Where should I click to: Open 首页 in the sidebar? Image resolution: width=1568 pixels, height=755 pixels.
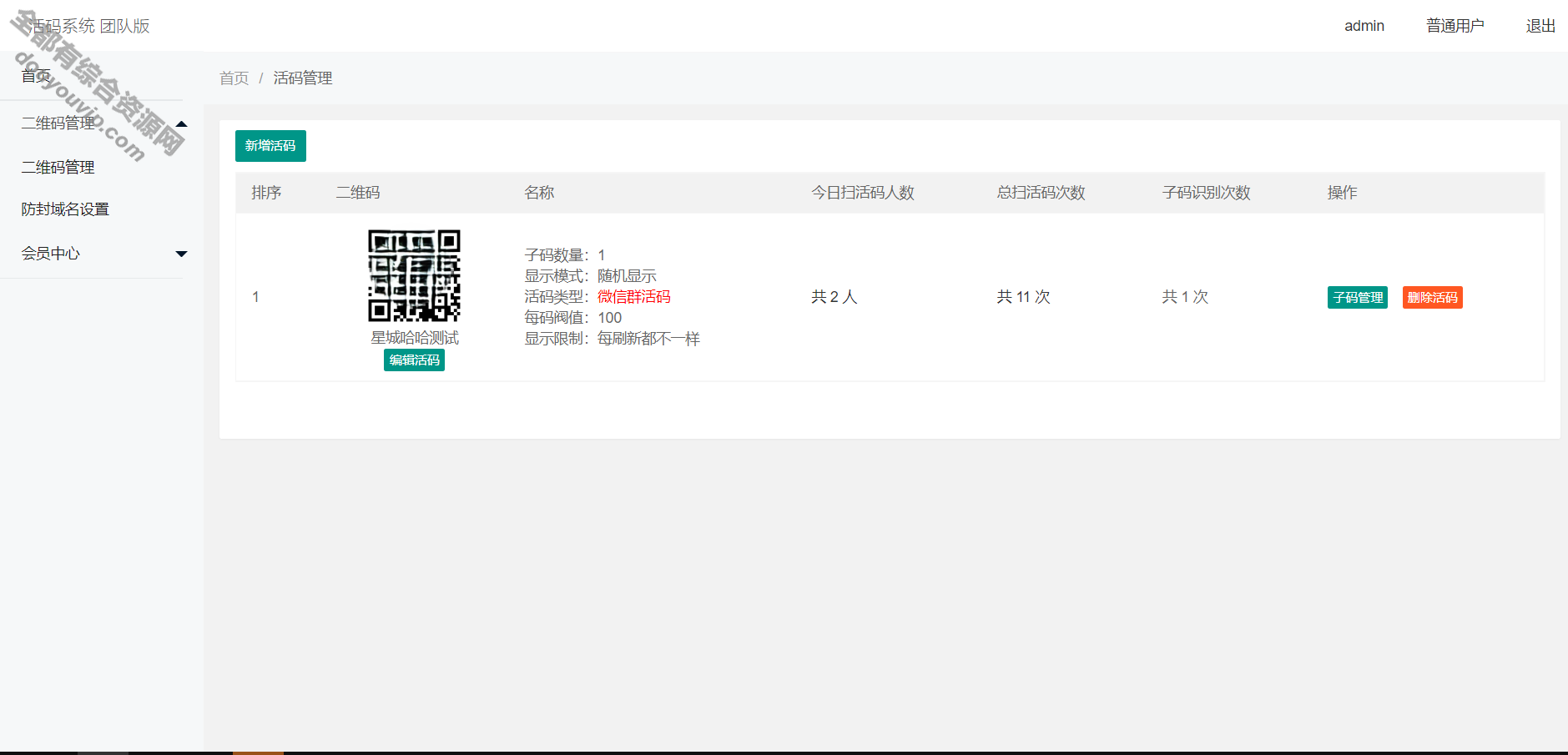point(36,76)
